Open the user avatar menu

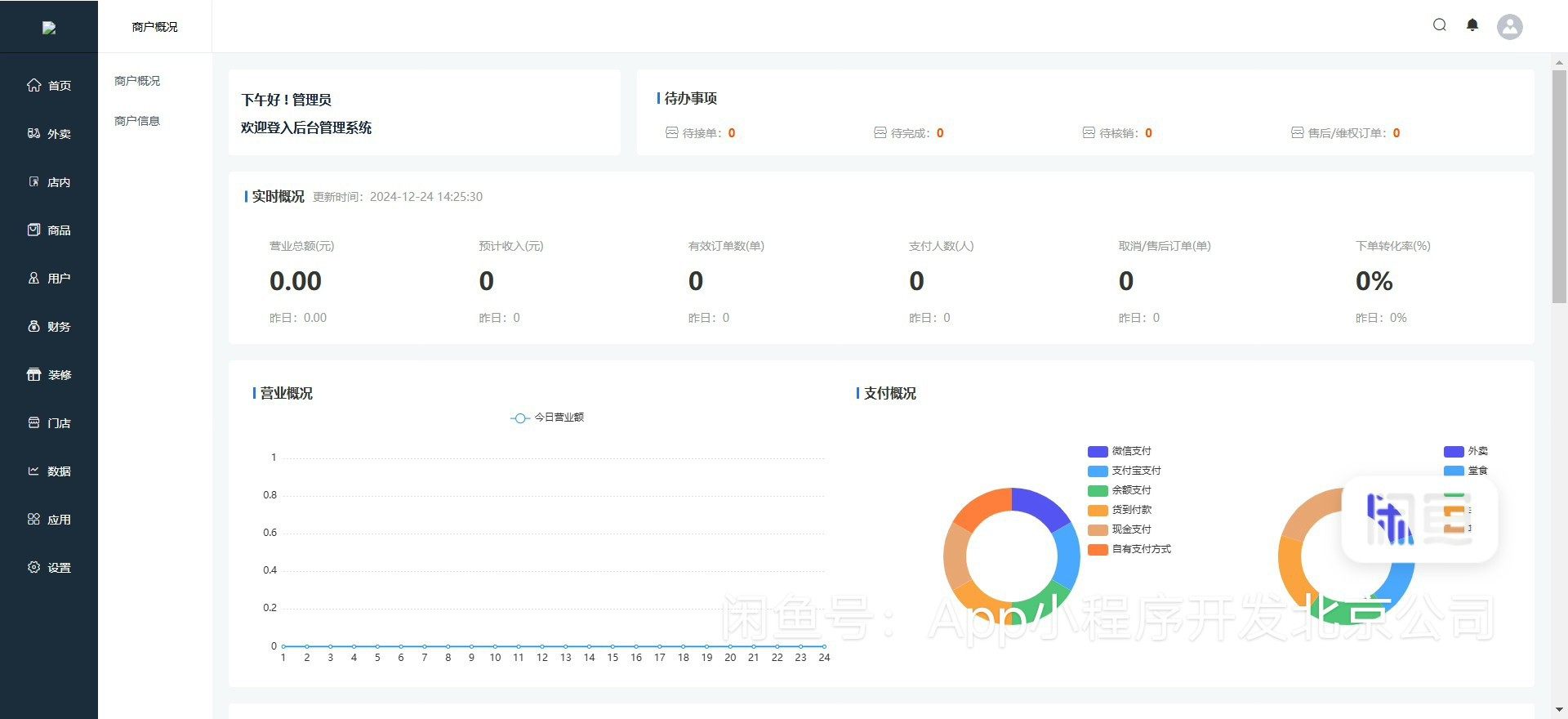1509,27
